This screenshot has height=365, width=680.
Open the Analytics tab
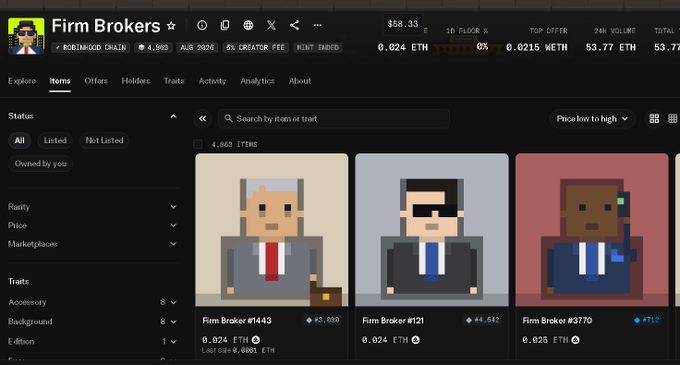pos(258,81)
